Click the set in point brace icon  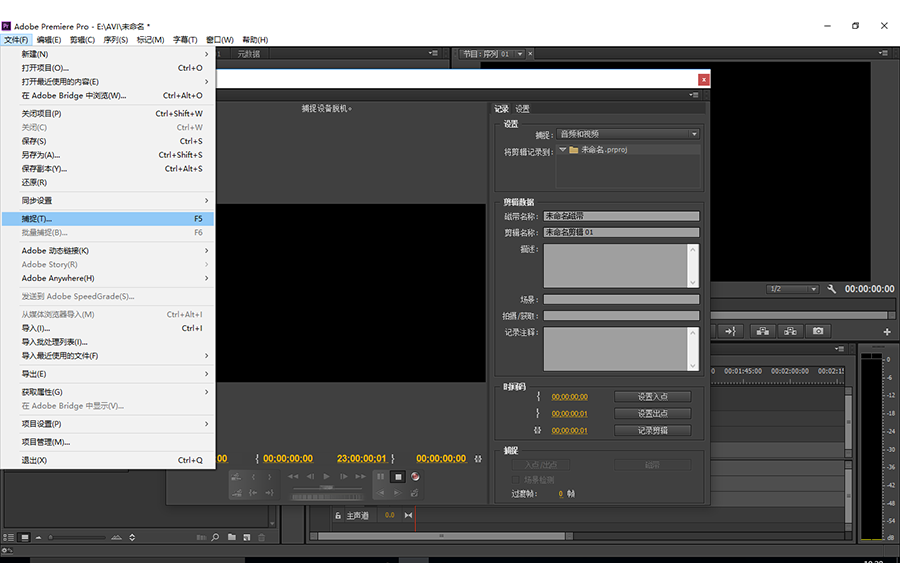click(x=253, y=477)
